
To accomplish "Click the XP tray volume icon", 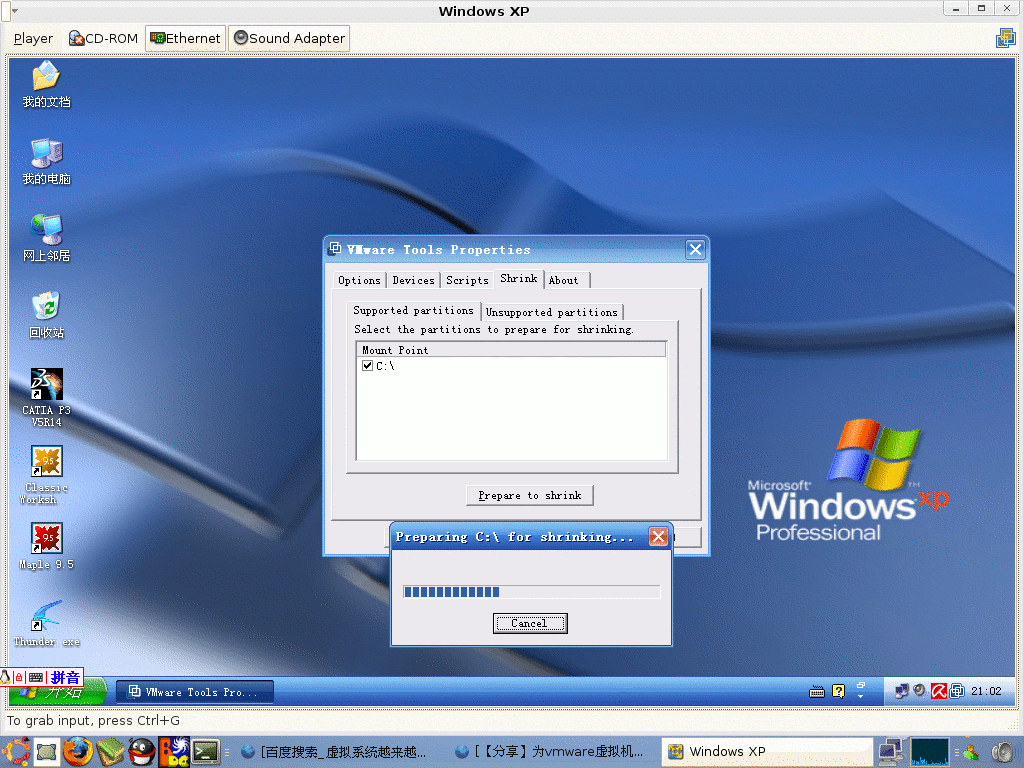I will tap(920, 690).
